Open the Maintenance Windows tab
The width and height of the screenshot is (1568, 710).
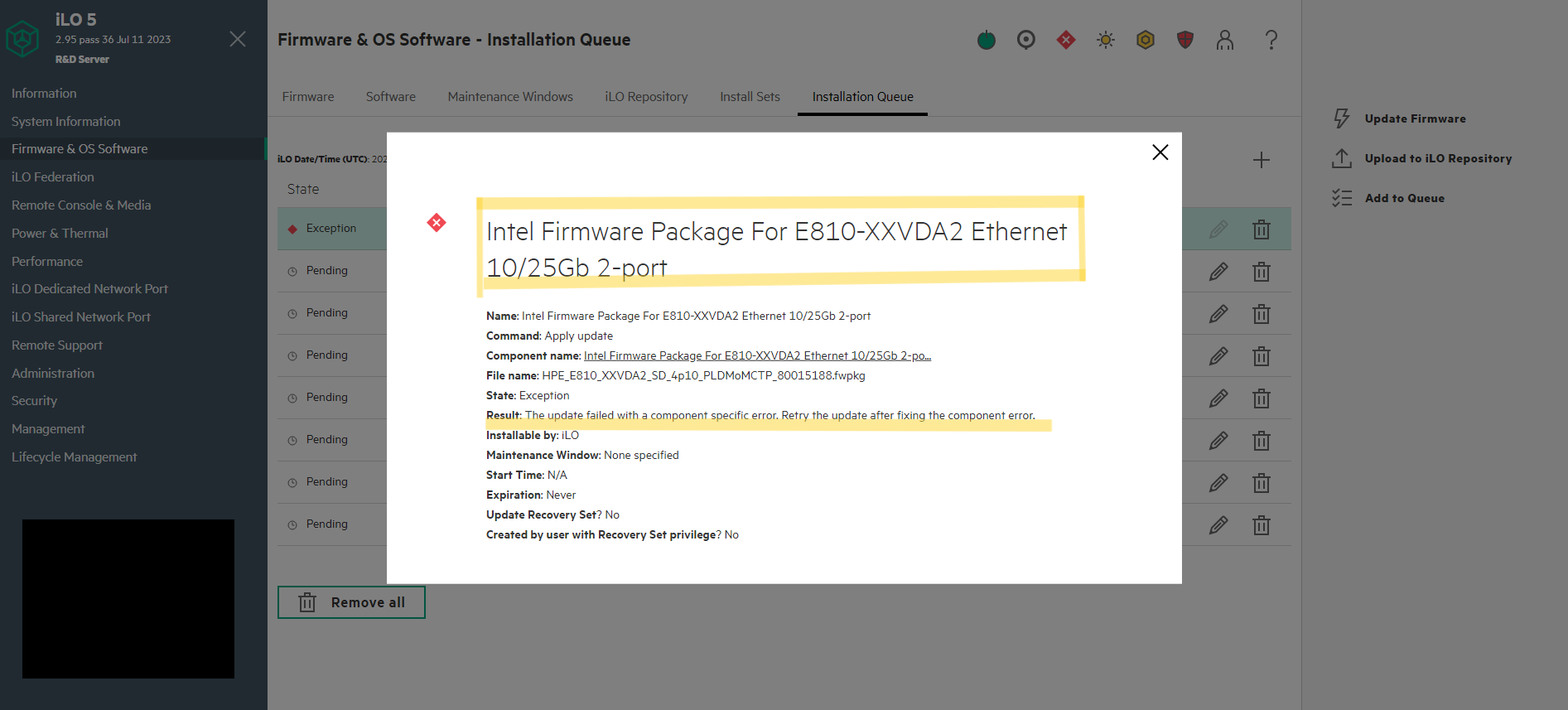(509, 96)
